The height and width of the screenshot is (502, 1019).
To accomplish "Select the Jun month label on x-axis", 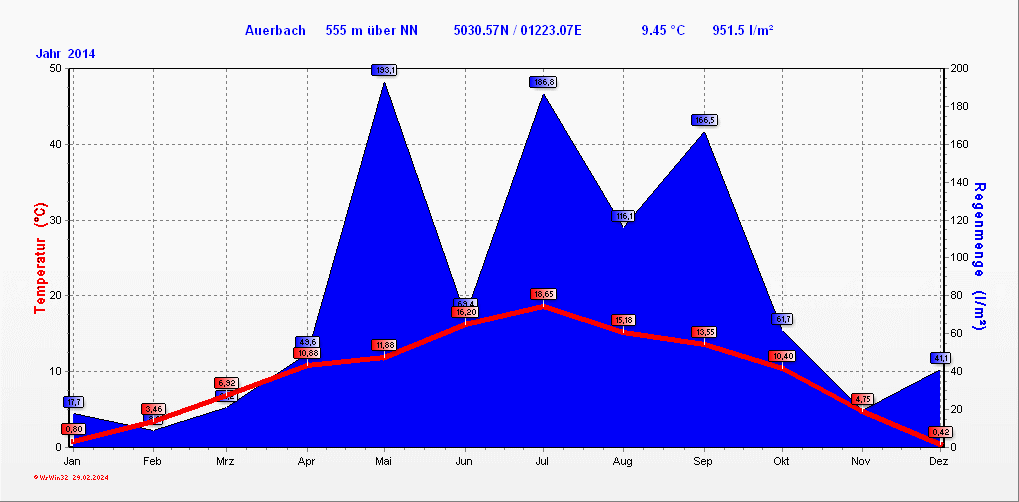I will [464, 461].
